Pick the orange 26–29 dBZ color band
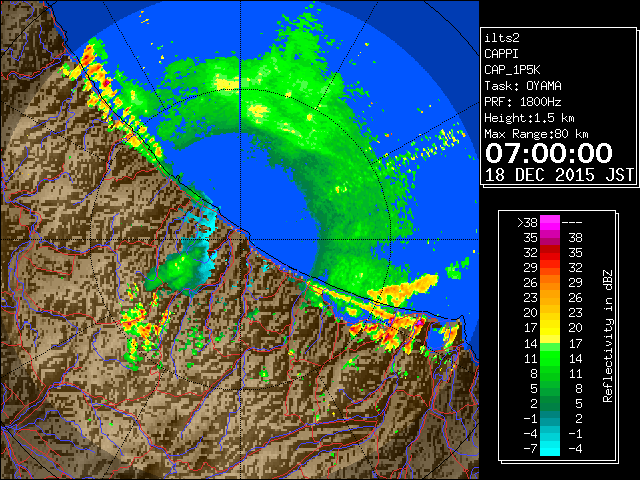 pos(550,283)
